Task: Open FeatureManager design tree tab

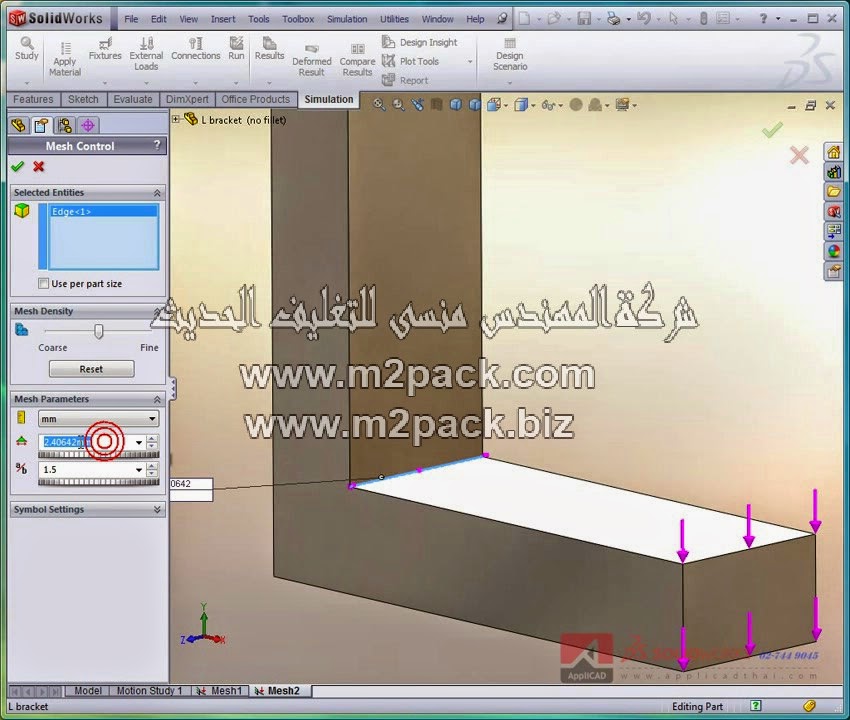Action: (18, 126)
